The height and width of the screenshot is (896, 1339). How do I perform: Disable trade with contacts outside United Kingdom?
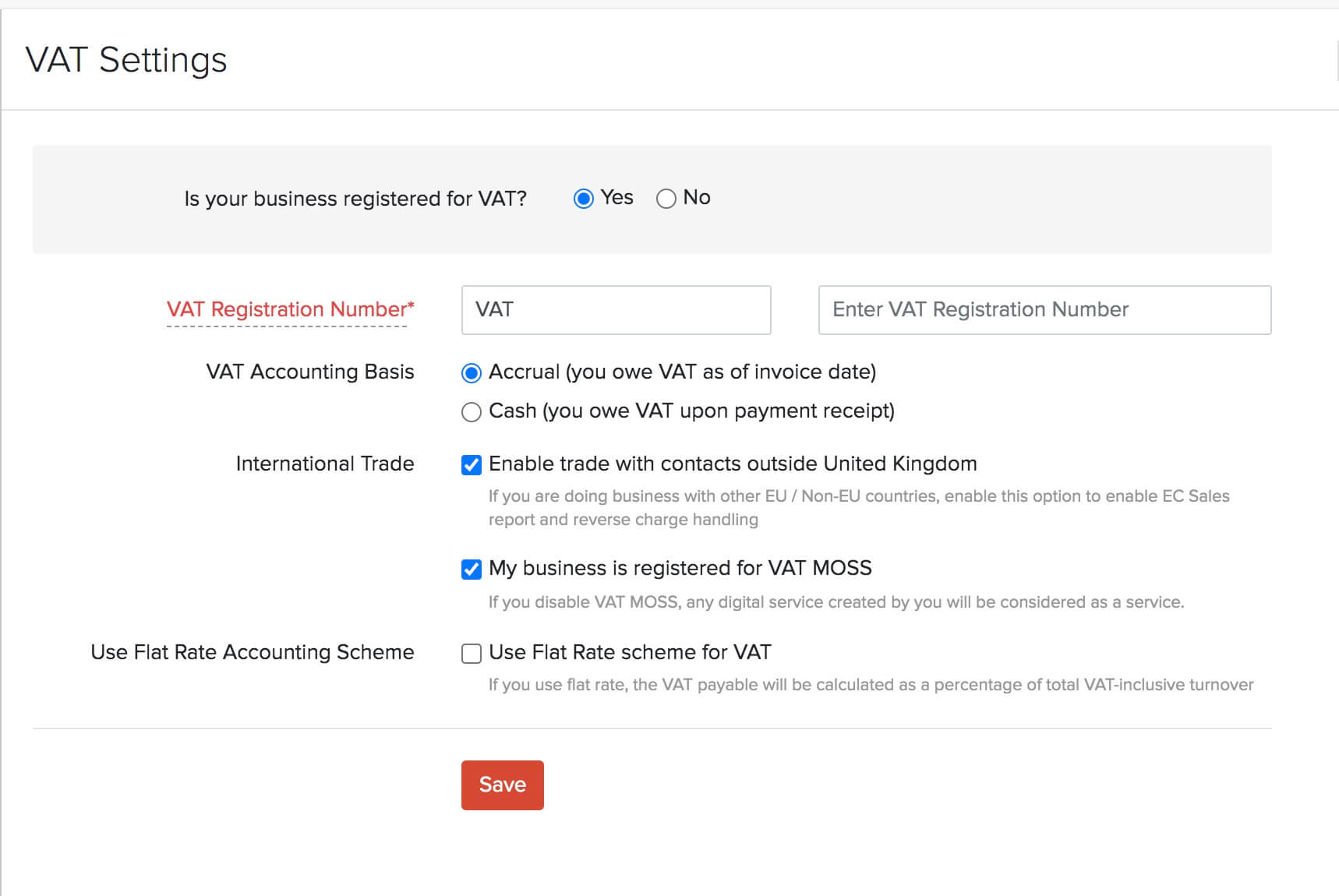(471, 464)
